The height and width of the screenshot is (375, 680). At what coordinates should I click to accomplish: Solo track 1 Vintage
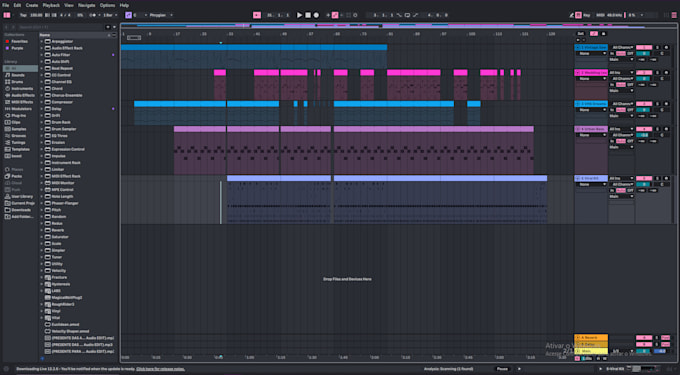coord(657,47)
